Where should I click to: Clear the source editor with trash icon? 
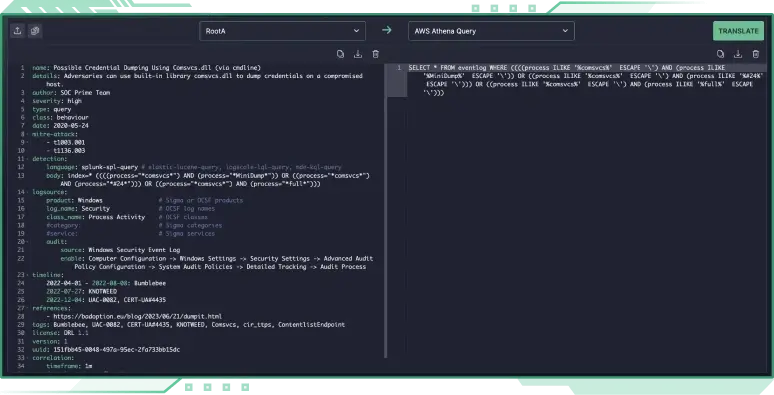tap(376, 54)
